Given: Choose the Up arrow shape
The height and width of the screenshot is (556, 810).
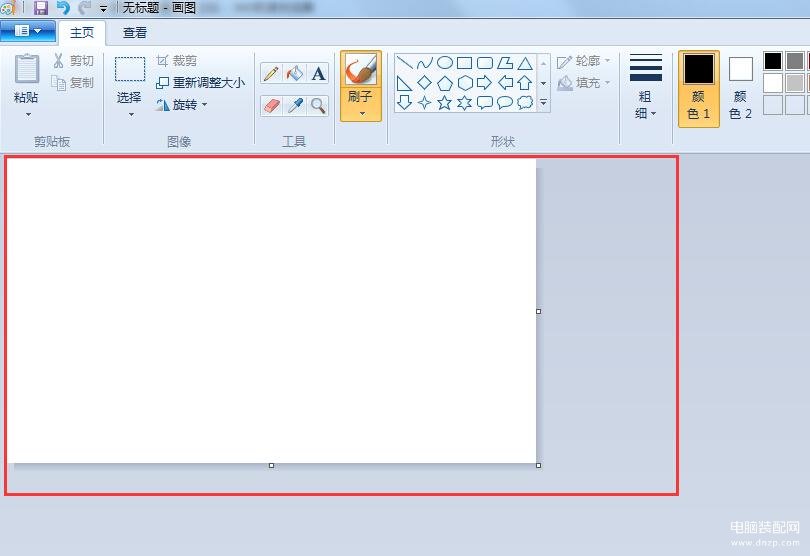Looking at the screenshot, I should coord(525,83).
